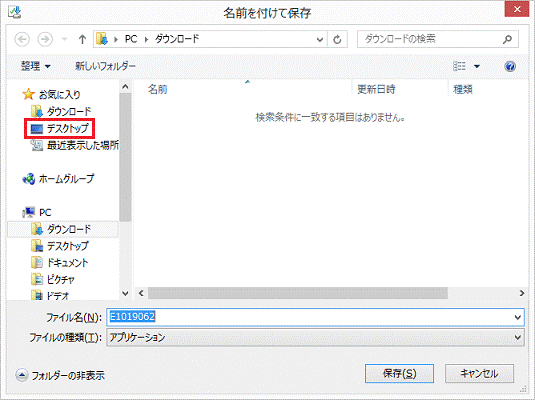Click the 最近表示した場所 icon
535x400 pixels.
[37, 145]
